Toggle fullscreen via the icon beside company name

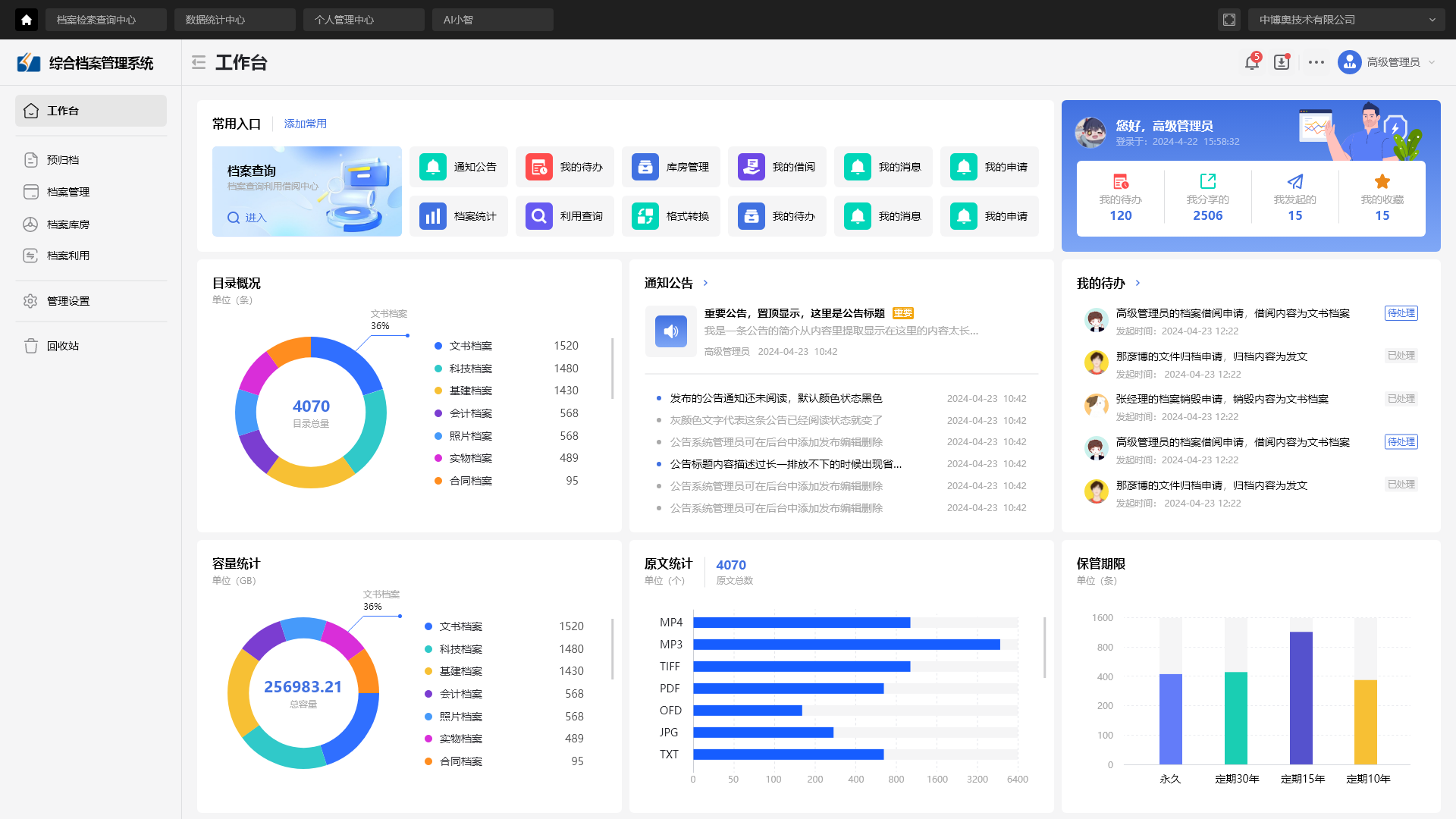[1229, 20]
